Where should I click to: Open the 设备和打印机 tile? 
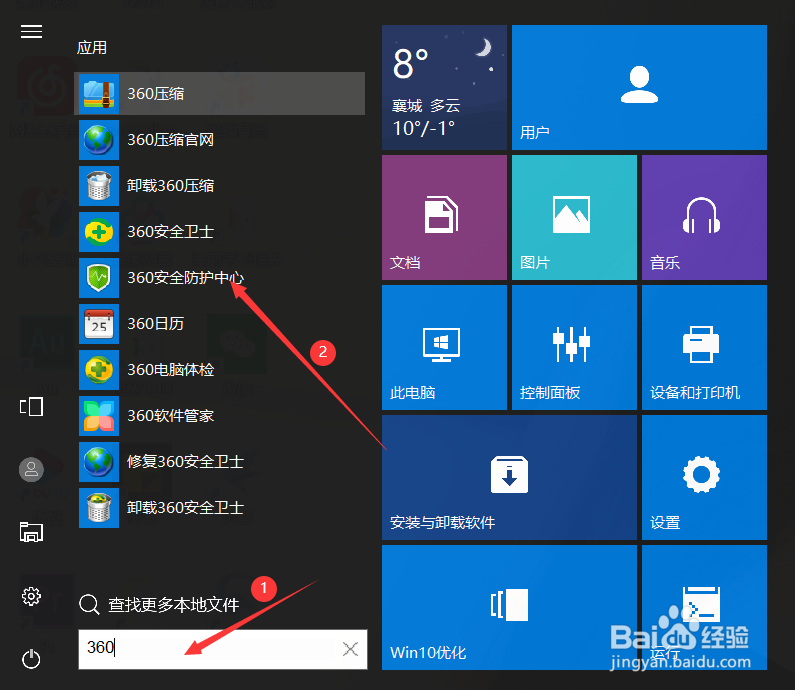tap(704, 347)
